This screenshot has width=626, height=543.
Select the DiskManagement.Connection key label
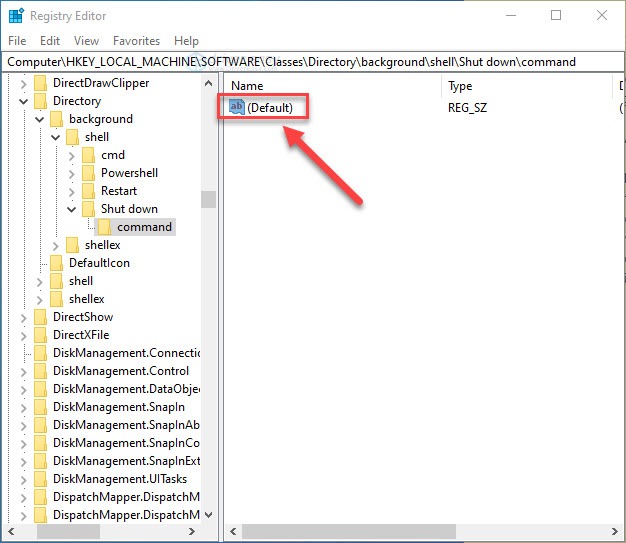pos(127,353)
